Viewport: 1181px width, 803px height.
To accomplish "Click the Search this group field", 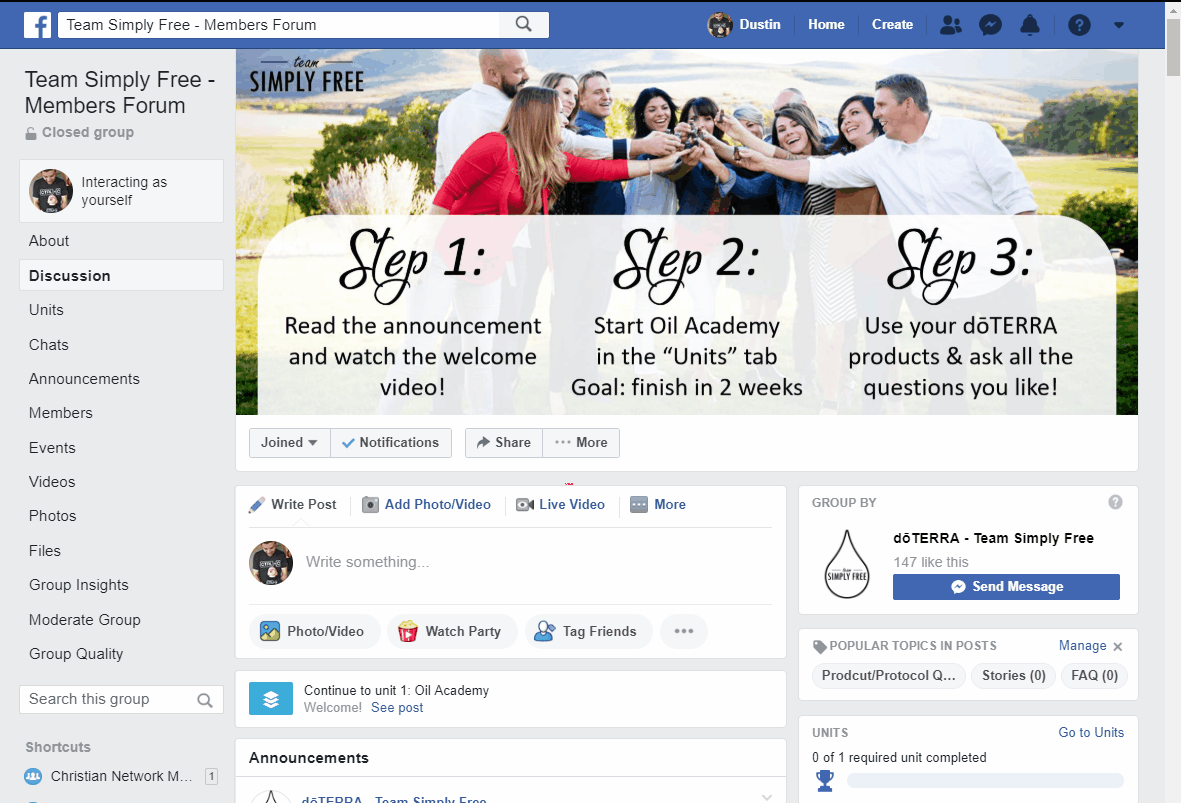I will (121, 699).
